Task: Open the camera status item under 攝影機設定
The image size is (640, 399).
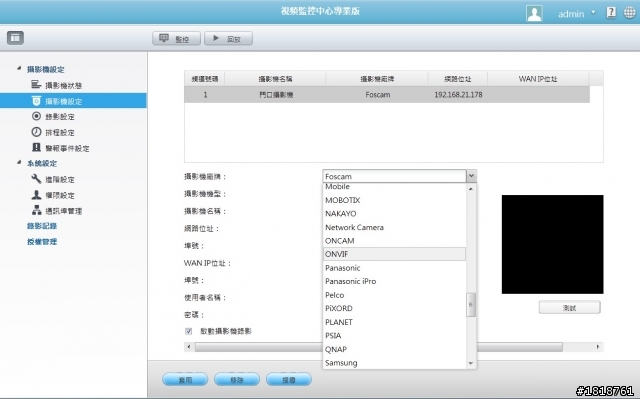Action: (x=57, y=85)
